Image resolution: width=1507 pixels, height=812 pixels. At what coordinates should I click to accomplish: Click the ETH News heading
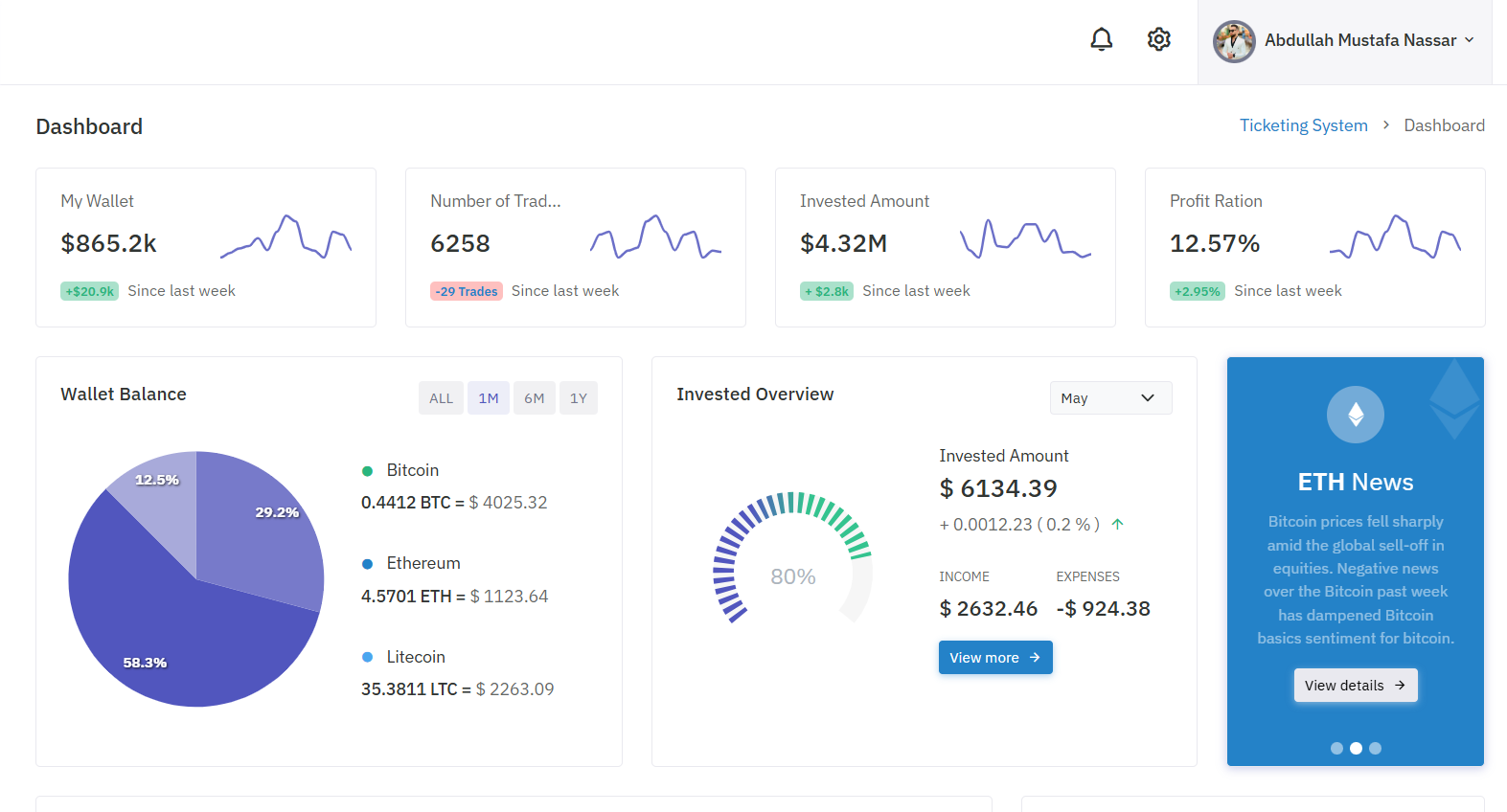coord(1356,482)
